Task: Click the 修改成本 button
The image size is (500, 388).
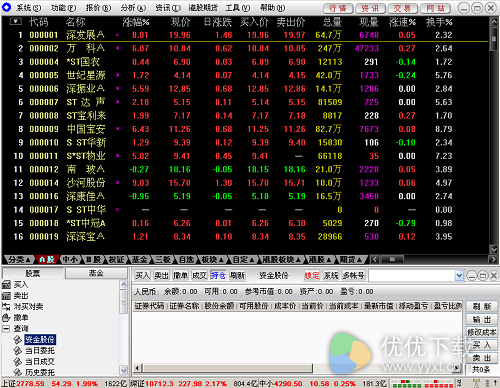Action: pos(482,332)
